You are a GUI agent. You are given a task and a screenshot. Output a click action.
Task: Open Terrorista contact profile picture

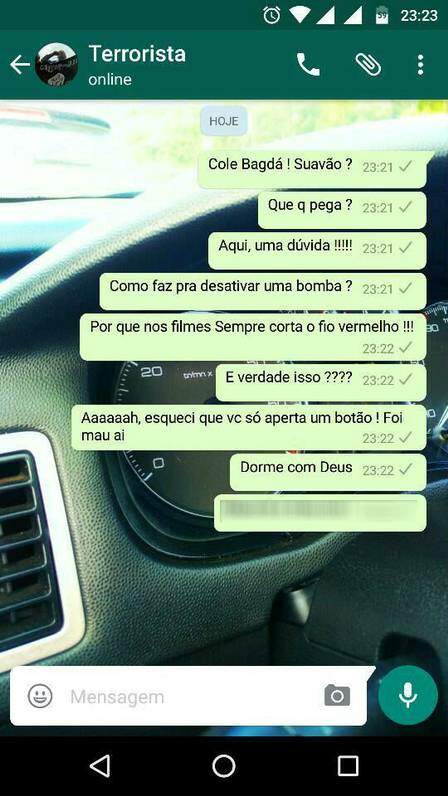[56, 64]
